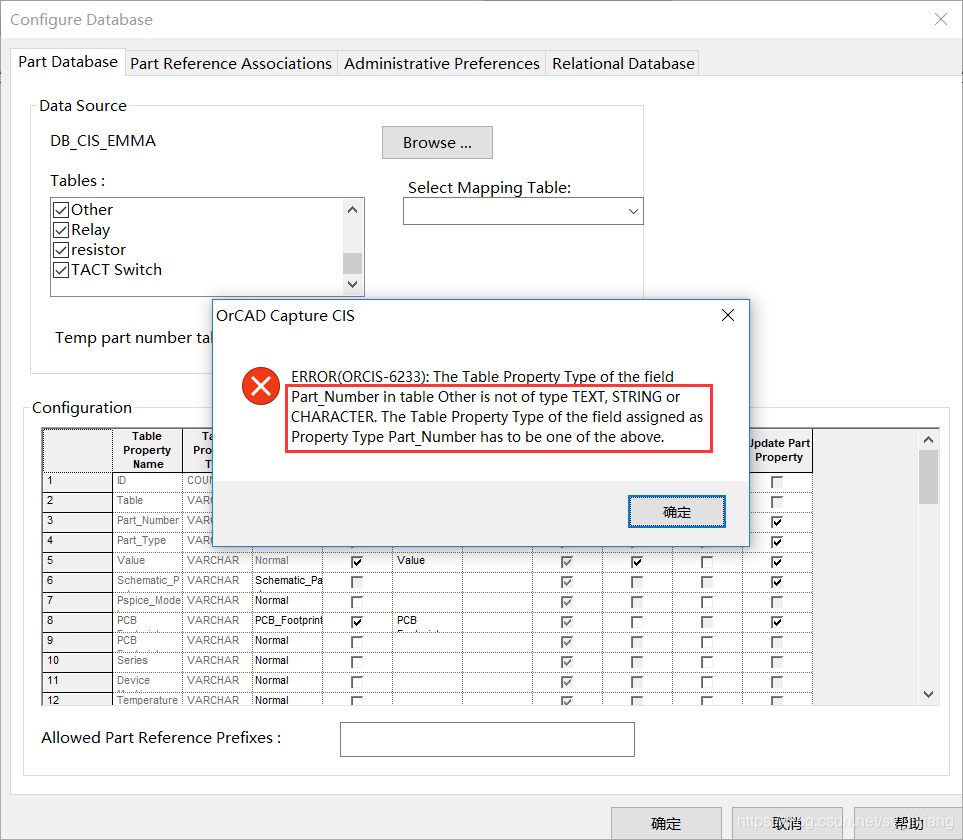The image size is (963, 840).
Task: Click the Device property name cell
Action: point(147,681)
